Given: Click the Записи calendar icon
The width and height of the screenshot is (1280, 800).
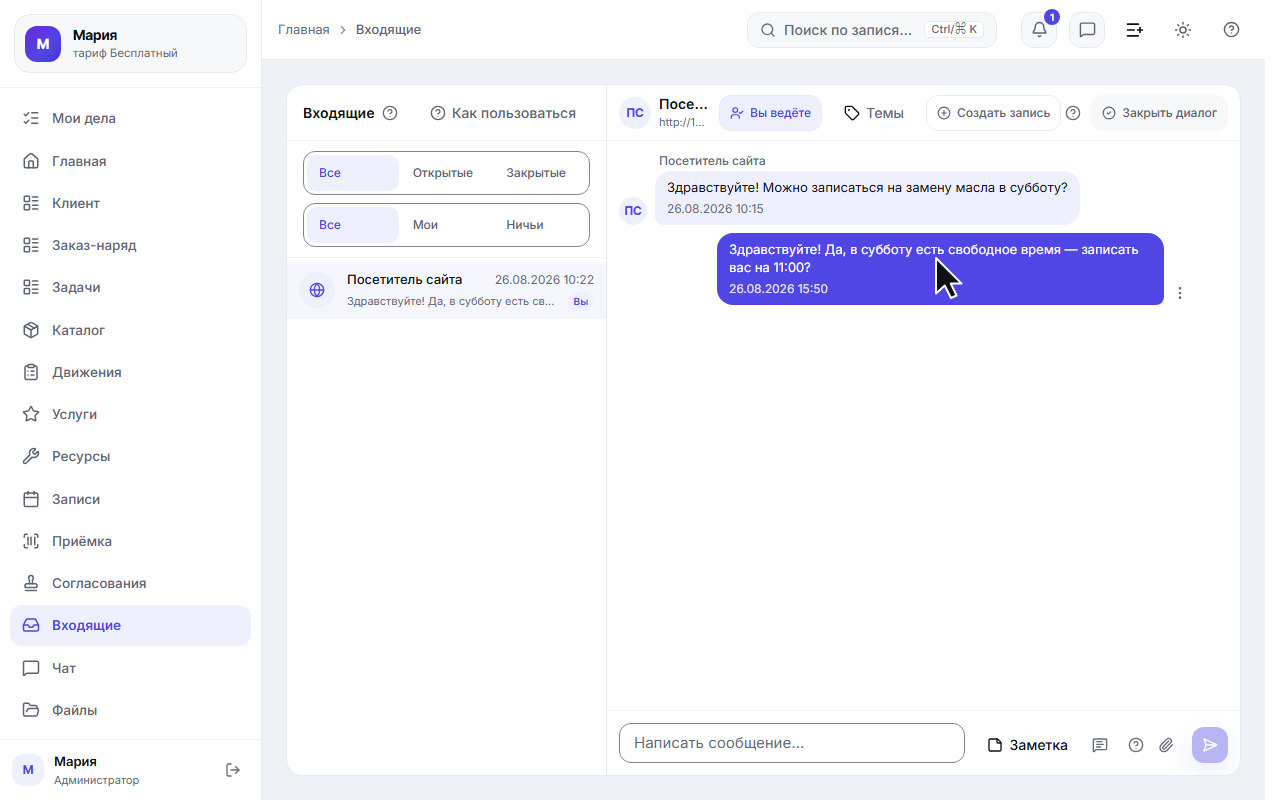Looking at the screenshot, I should point(31,499).
